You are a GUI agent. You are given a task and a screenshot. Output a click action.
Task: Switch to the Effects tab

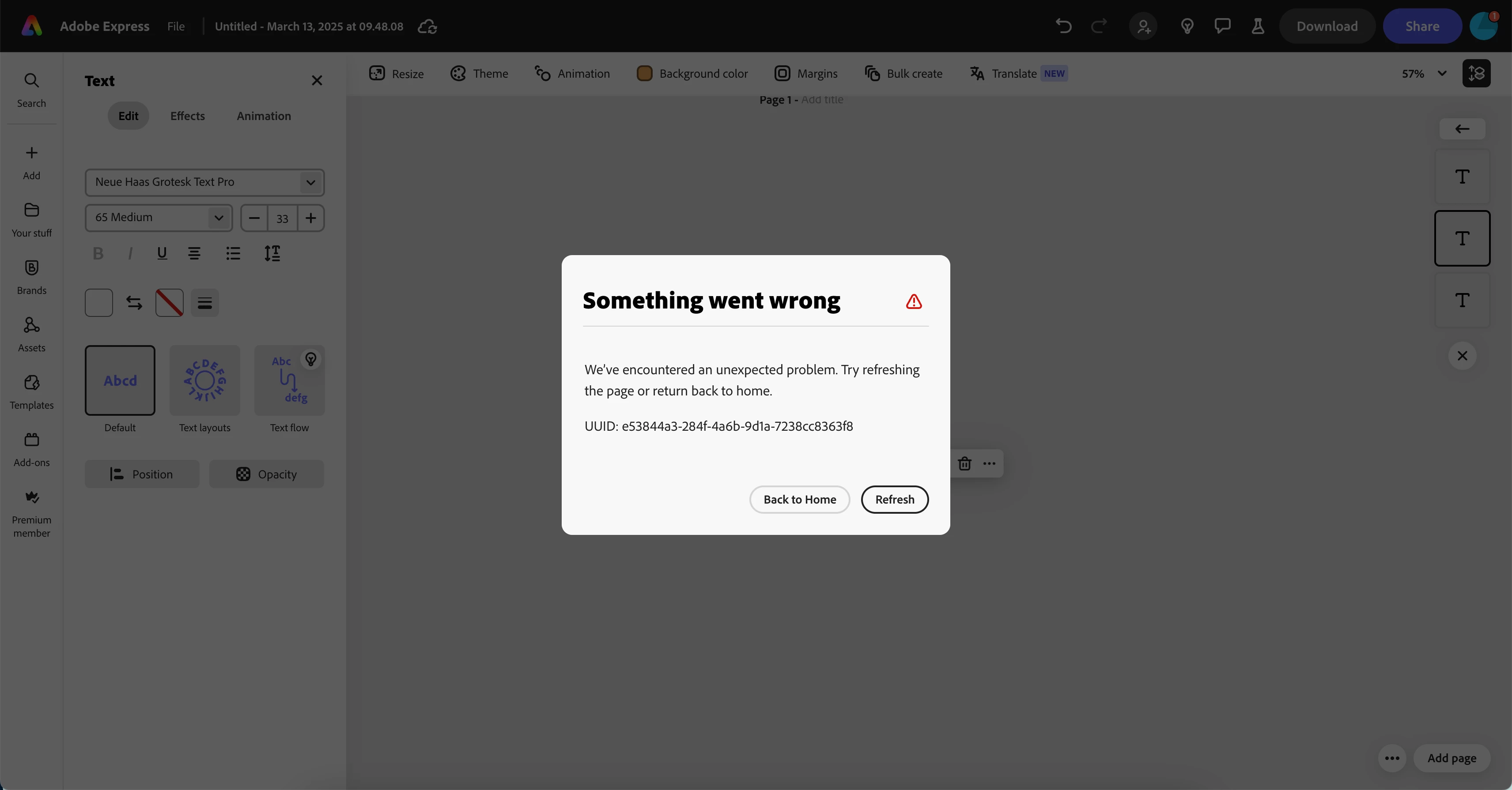coord(187,116)
